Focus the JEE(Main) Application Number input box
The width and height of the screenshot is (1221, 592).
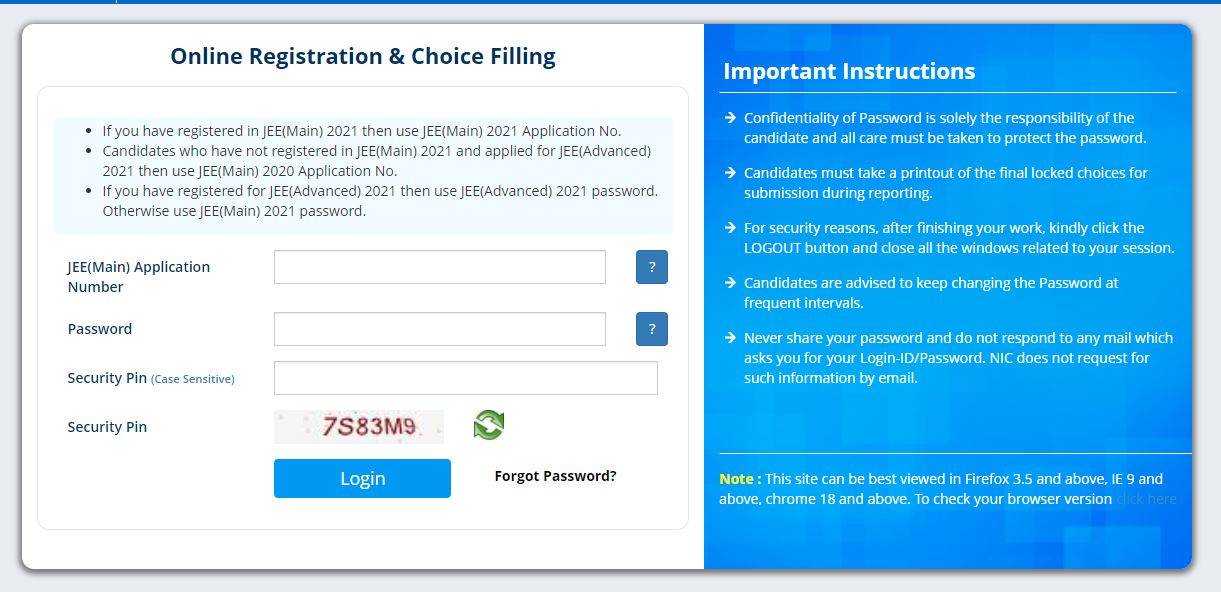coord(439,267)
